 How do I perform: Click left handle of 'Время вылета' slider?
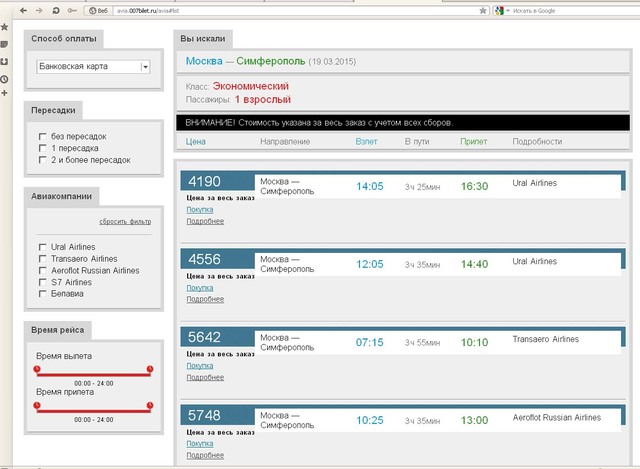[x=37, y=369]
